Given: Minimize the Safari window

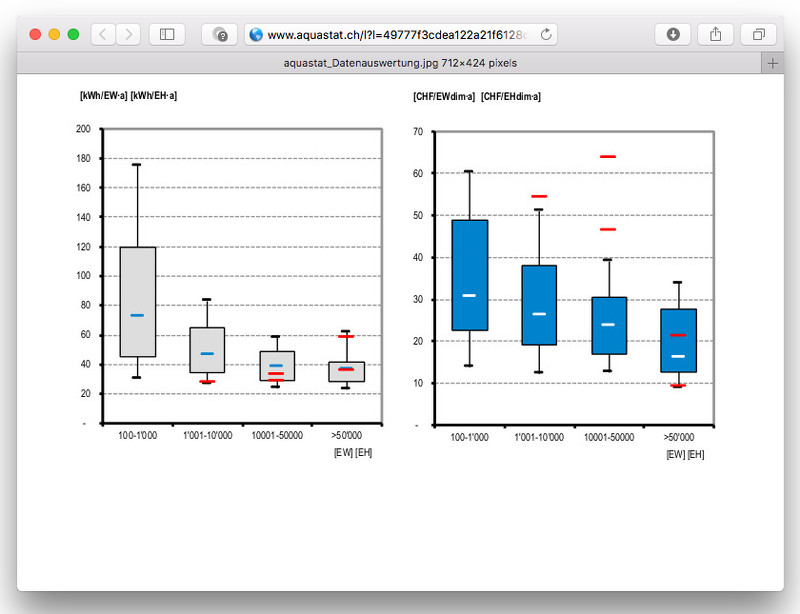Looking at the screenshot, I should (x=54, y=34).
